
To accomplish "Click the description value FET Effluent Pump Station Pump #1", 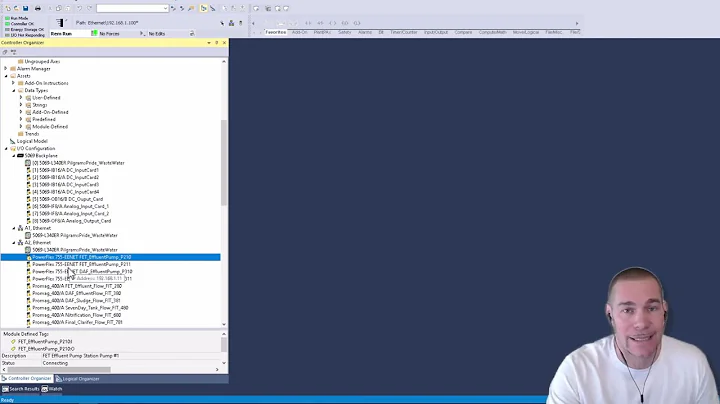I will (81, 356).
